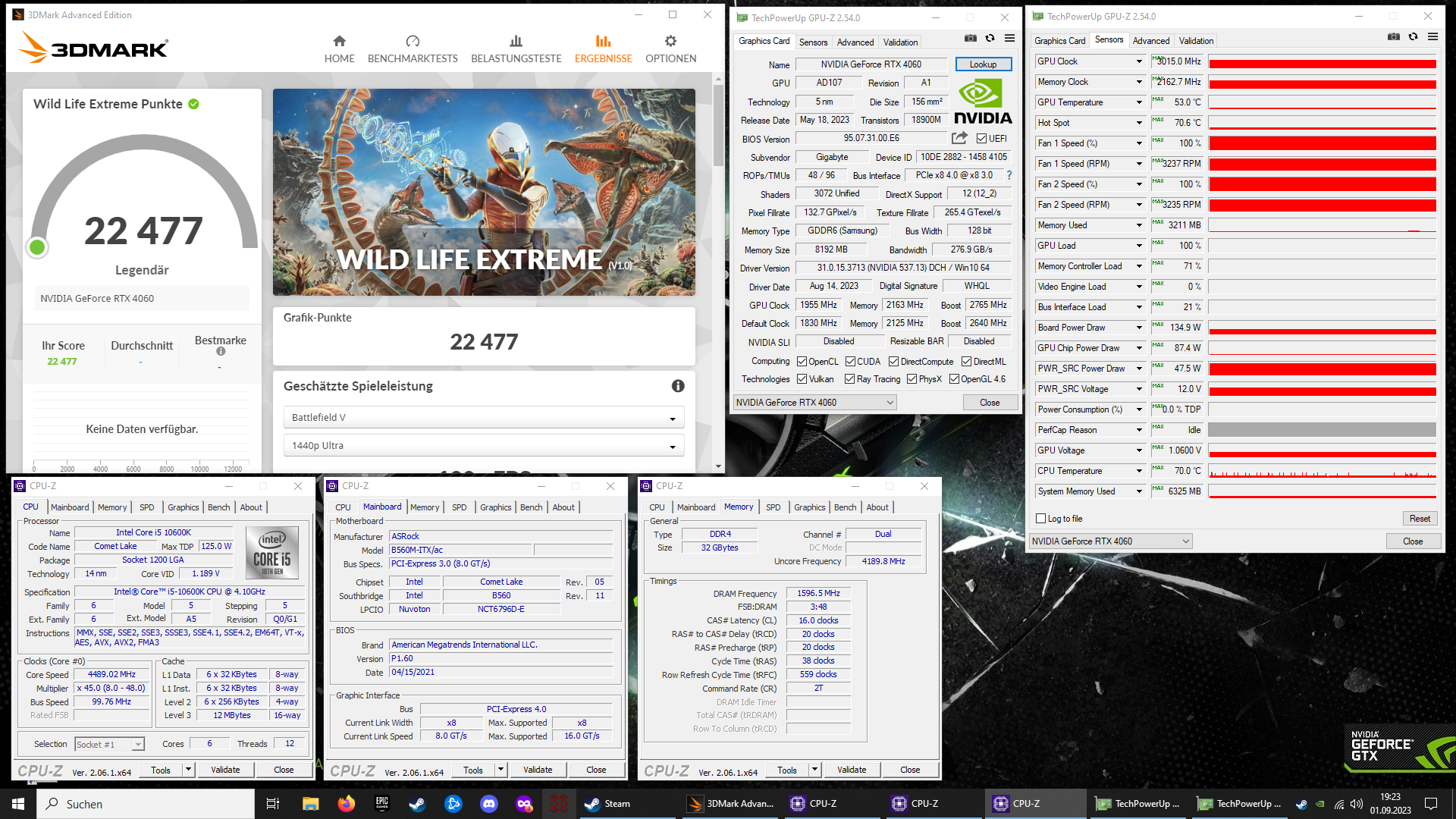Open File Explorer from taskbar

point(310,804)
